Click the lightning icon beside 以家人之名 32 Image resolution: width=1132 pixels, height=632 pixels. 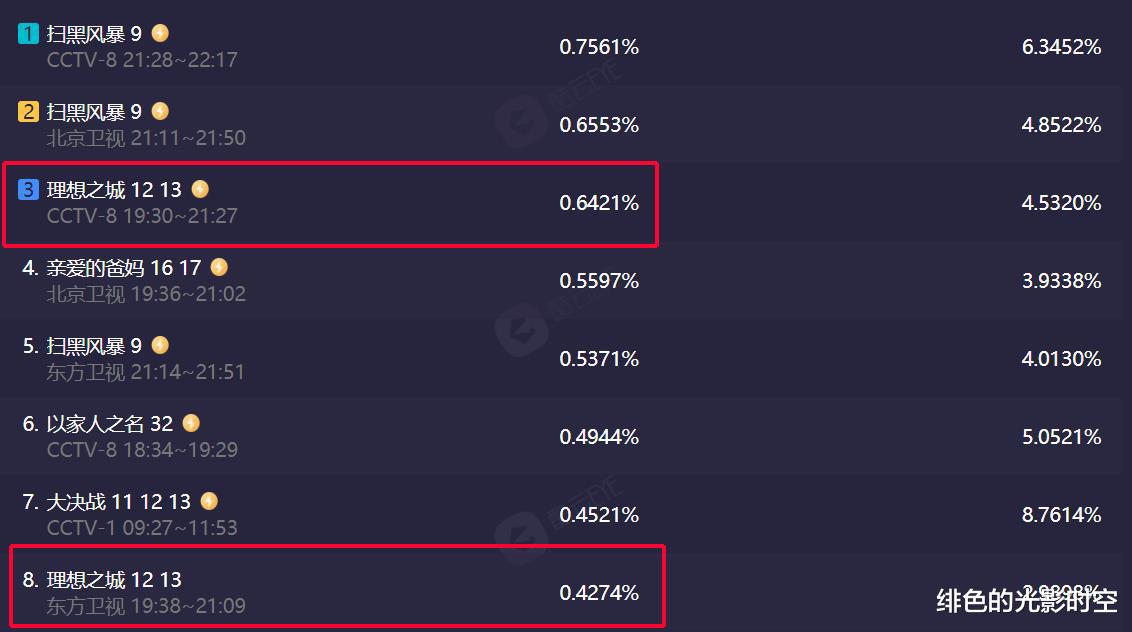coord(191,423)
